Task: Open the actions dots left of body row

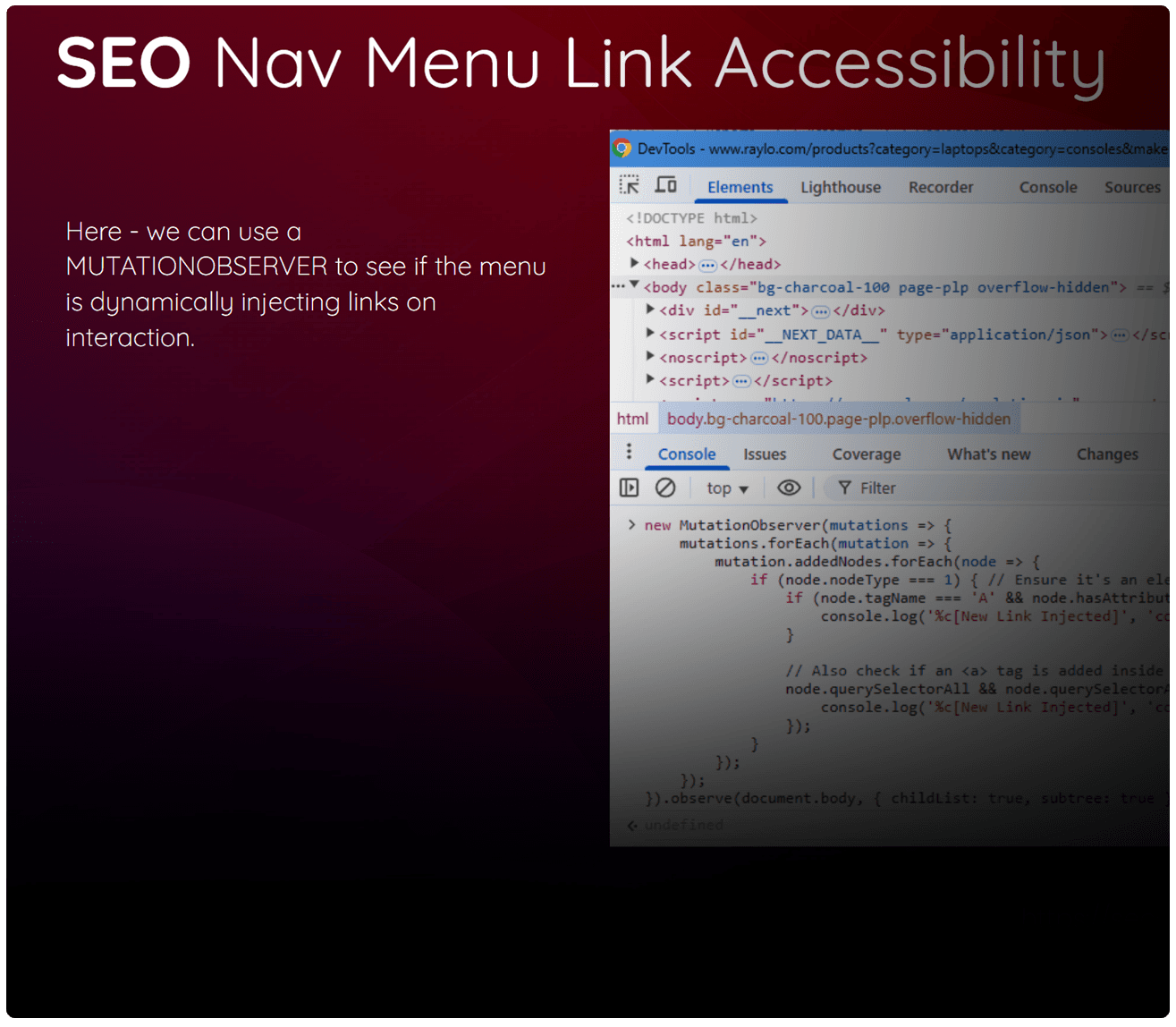Action: (x=617, y=286)
